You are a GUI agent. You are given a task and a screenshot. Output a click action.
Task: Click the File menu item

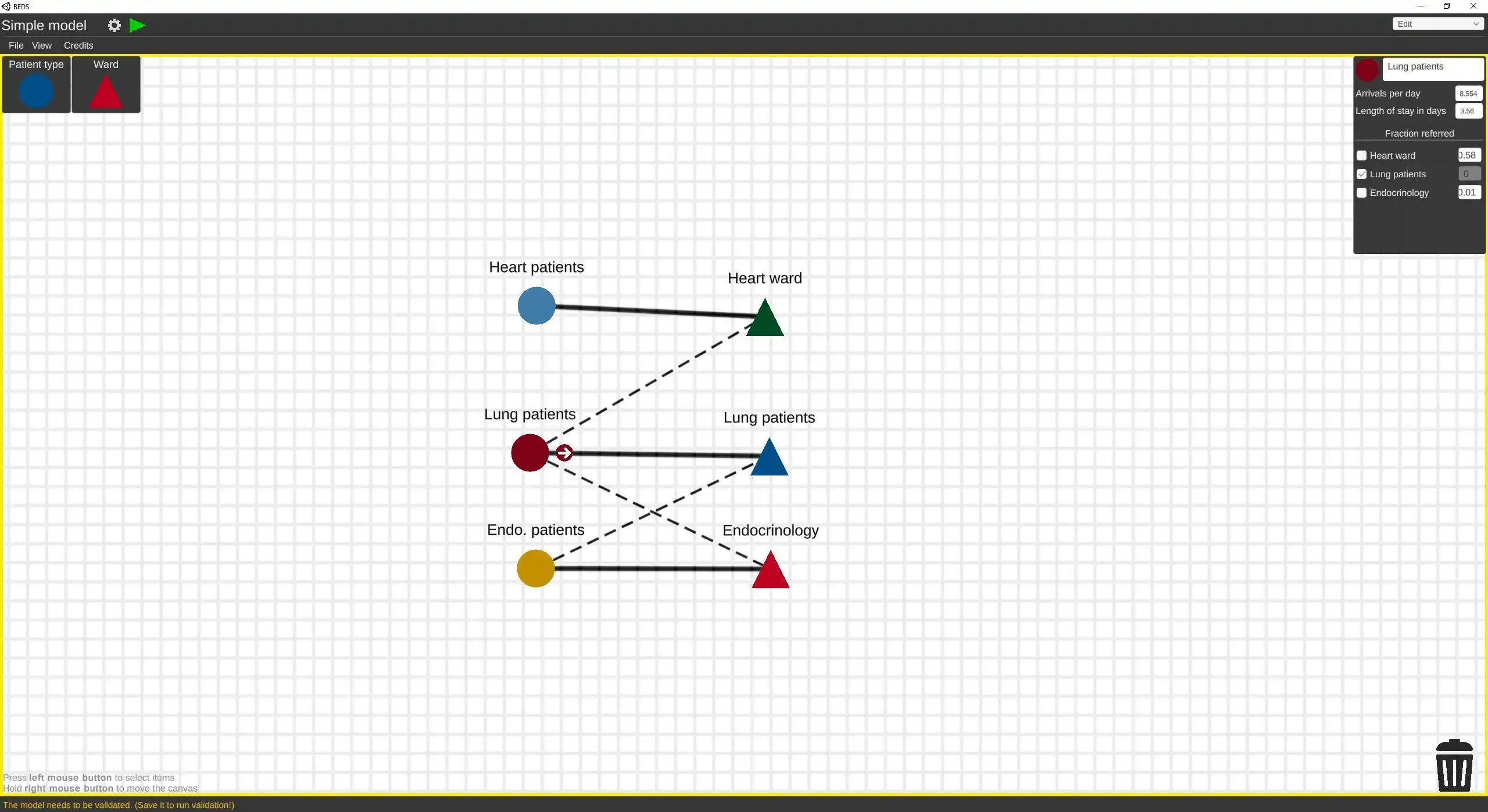pyautogui.click(x=15, y=45)
